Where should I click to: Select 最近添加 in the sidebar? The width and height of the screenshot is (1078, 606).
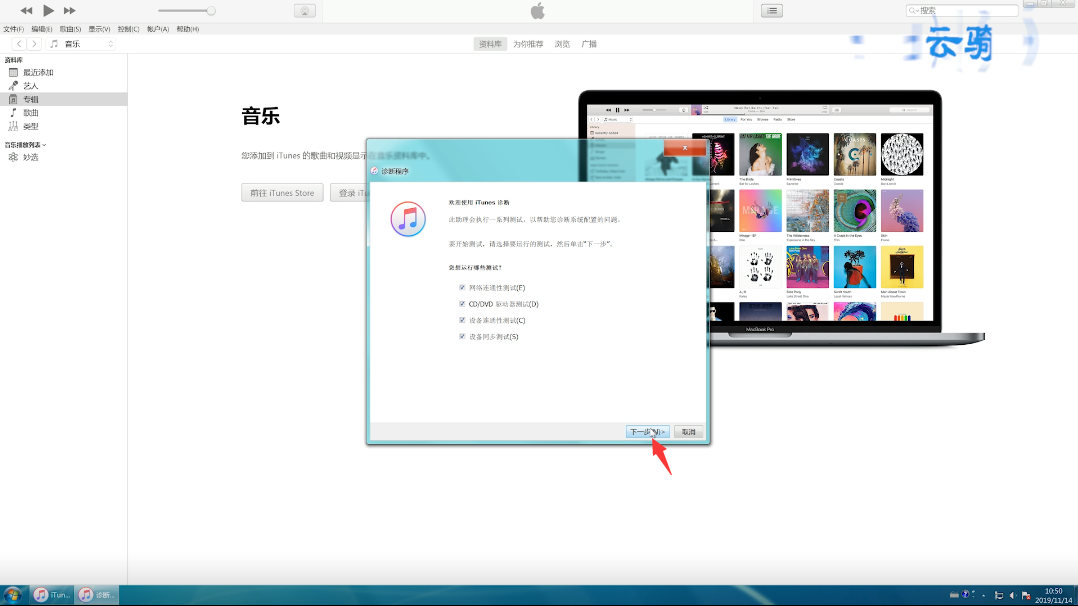click(x=63, y=72)
